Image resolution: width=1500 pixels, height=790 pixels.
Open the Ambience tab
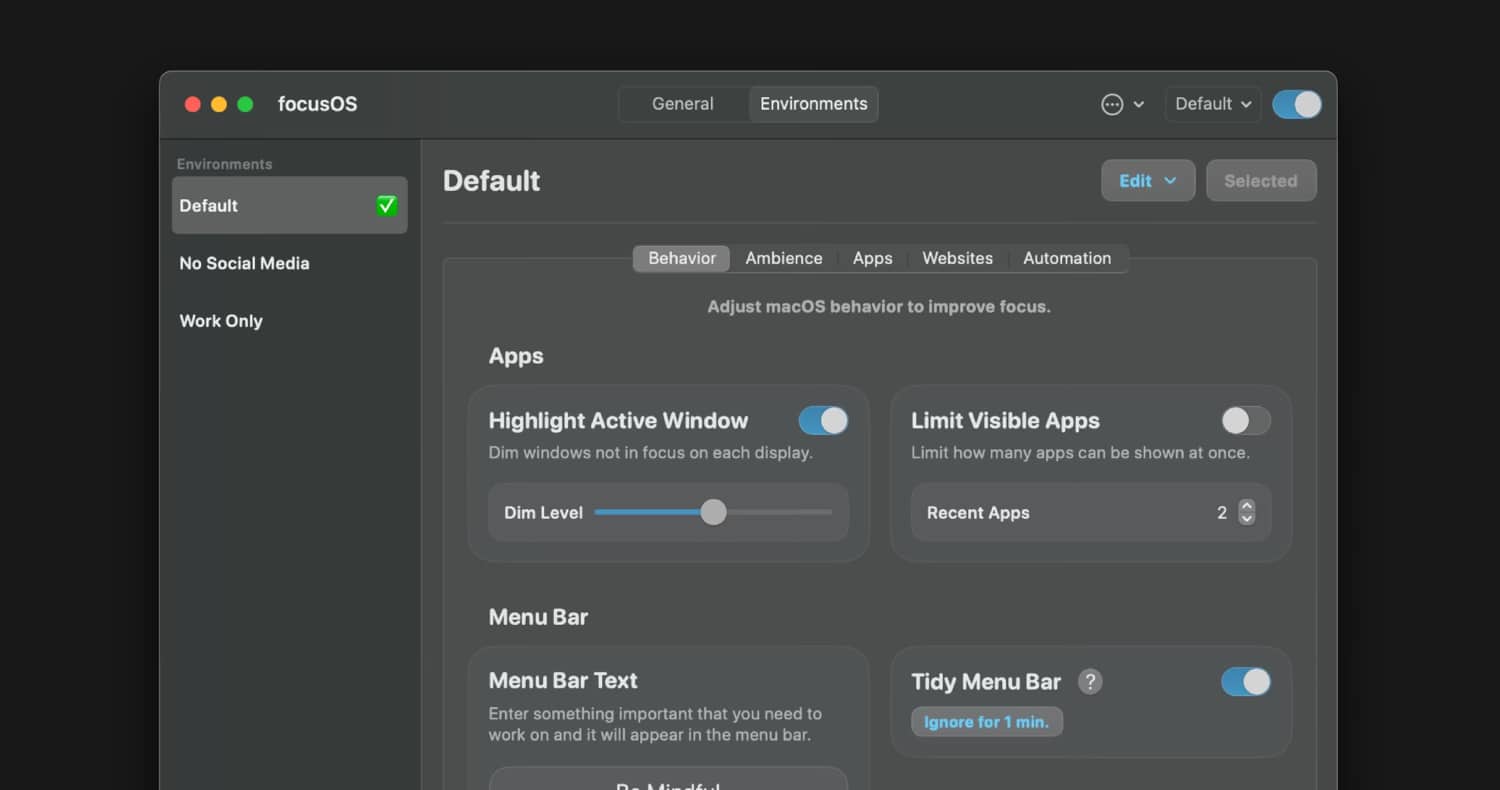(784, 258)
